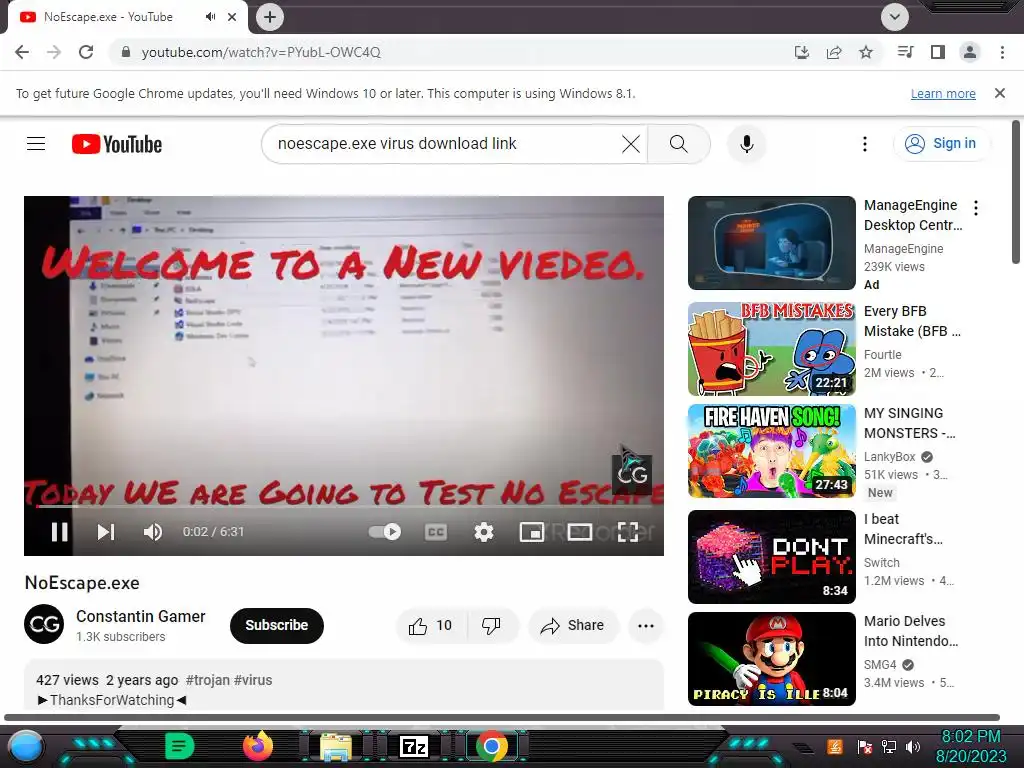Share the video

click(x=573, y=626)
